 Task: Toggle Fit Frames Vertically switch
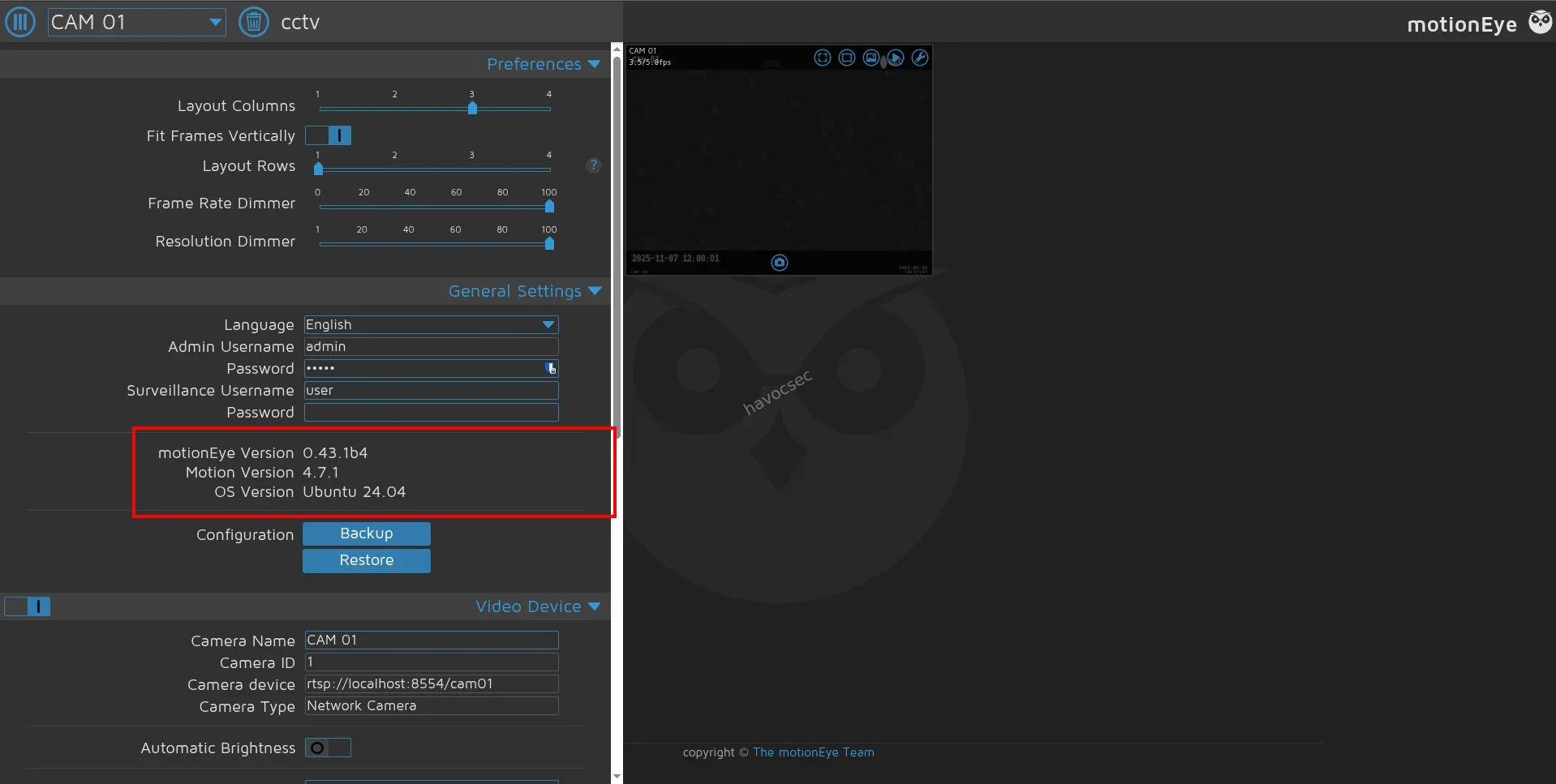pyautogui.click(x=329, y=135)
